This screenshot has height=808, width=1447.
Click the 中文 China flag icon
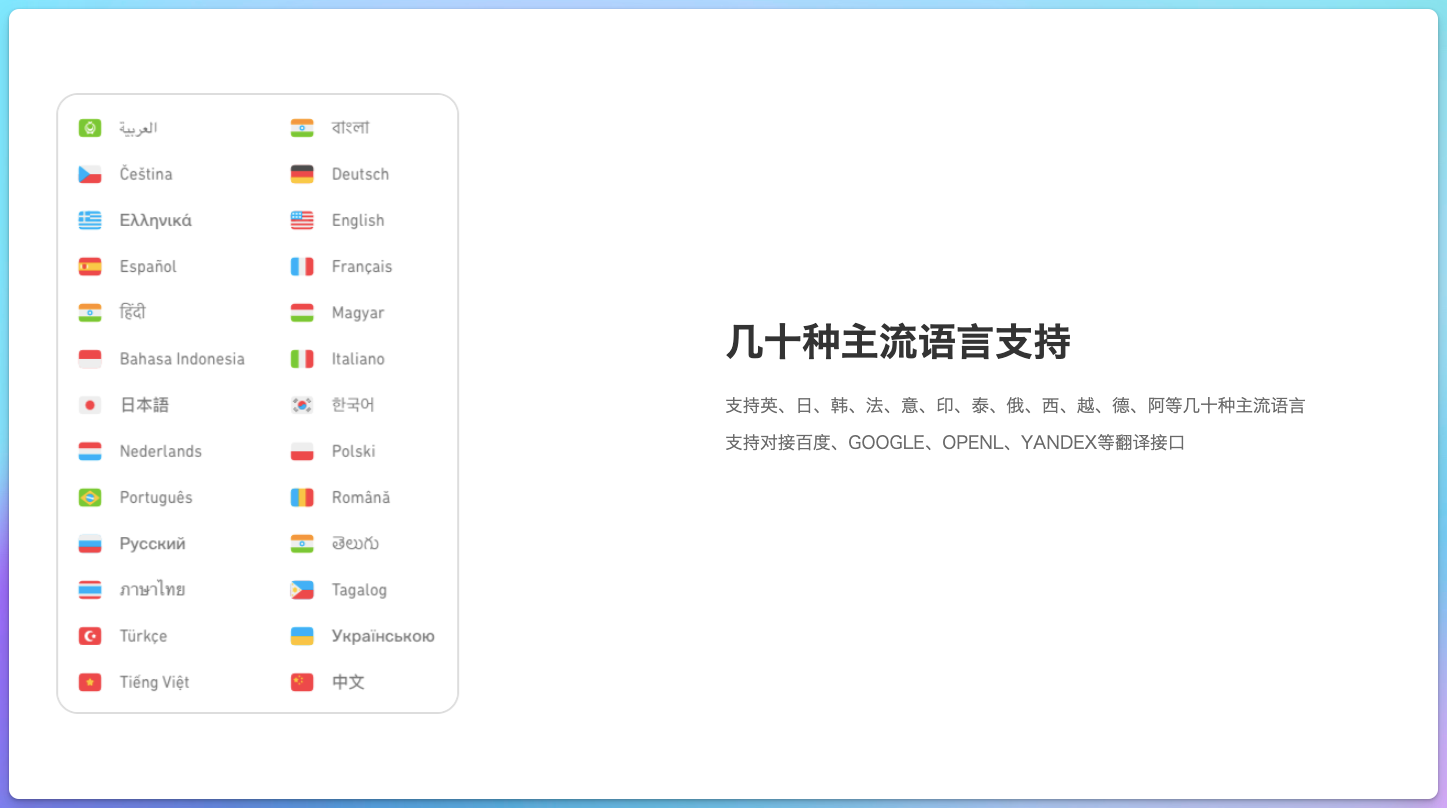tap(300, 681)
